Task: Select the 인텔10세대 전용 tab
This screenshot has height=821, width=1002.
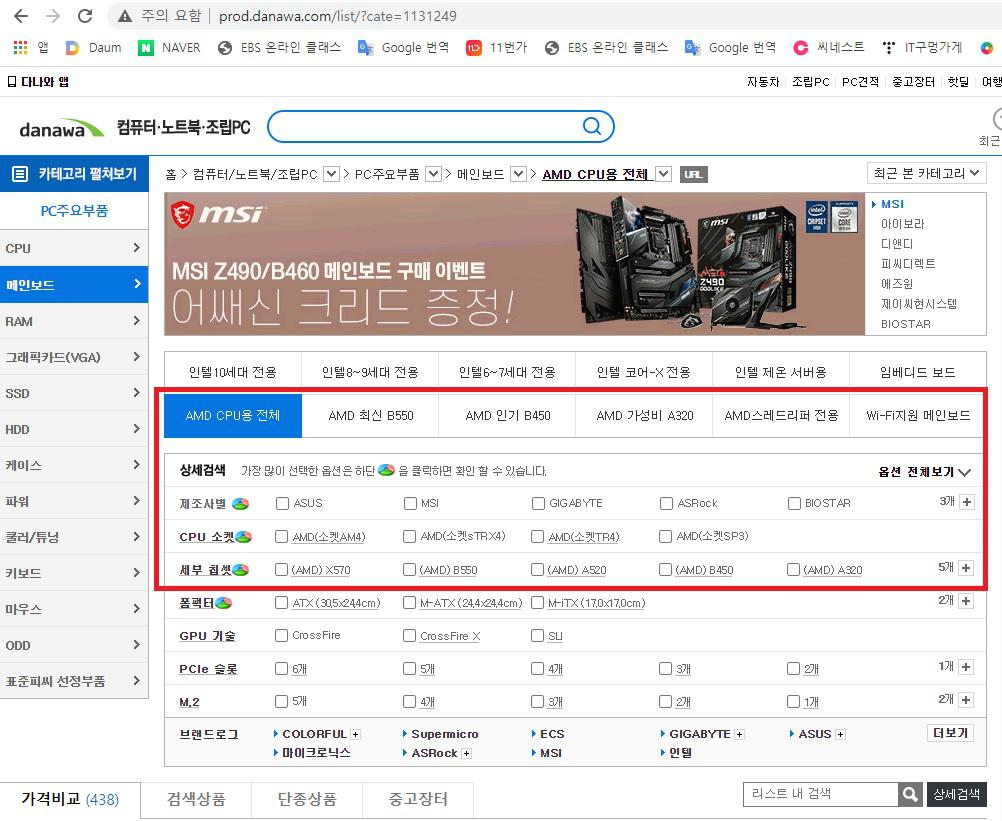Action: (x=233, y=372)
